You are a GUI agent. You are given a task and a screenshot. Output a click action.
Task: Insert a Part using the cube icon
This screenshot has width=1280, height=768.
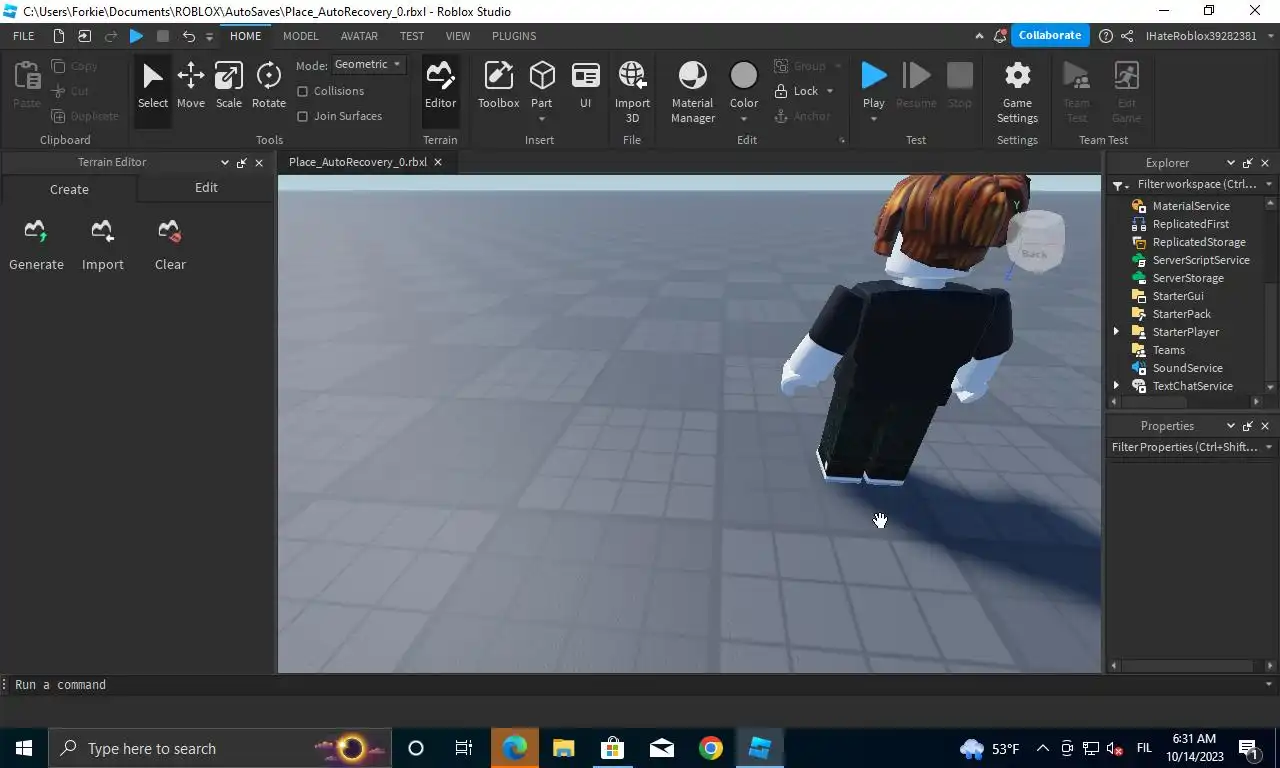(542, 76)
